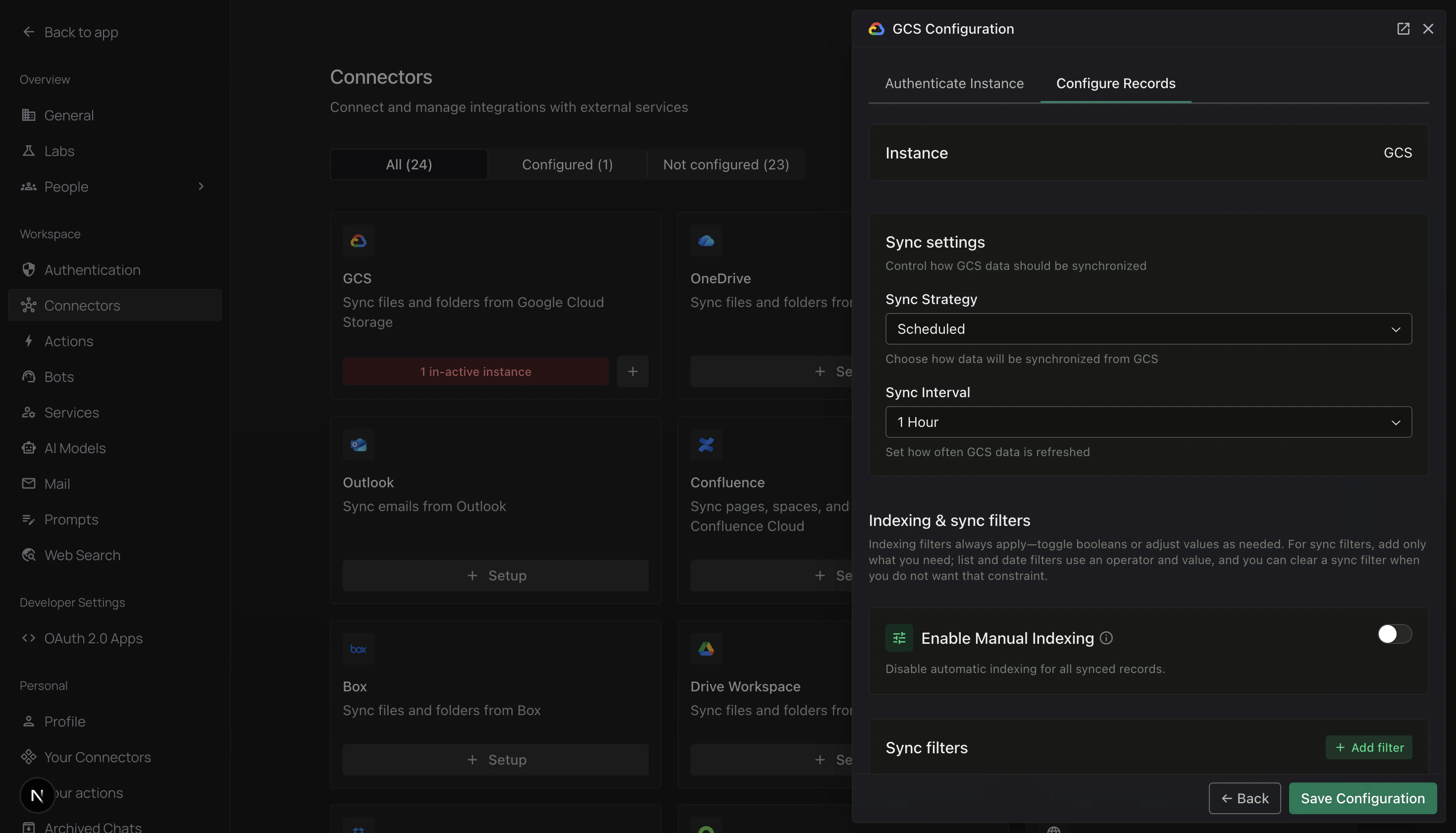The width and height of the screenshot is (1456, 833).
Task: Click the OneDrive card title
Action: [720, 278]
